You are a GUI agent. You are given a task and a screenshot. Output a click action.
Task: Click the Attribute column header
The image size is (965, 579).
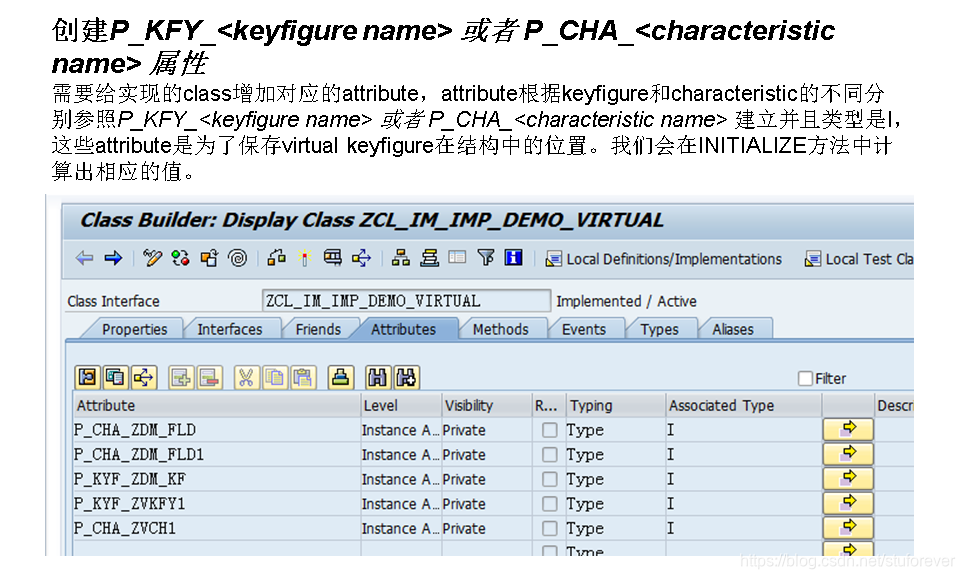point(217,405)
